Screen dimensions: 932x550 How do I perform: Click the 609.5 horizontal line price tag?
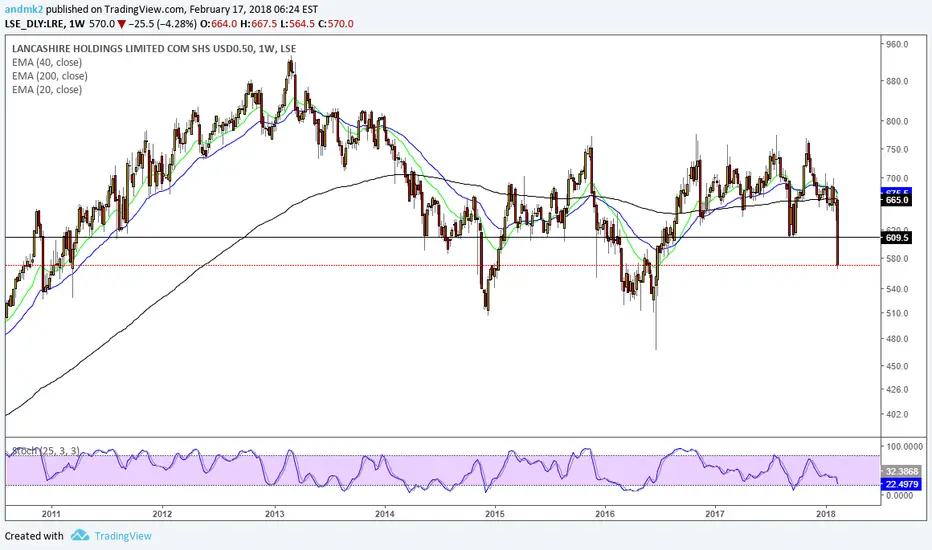click(896, 238)
